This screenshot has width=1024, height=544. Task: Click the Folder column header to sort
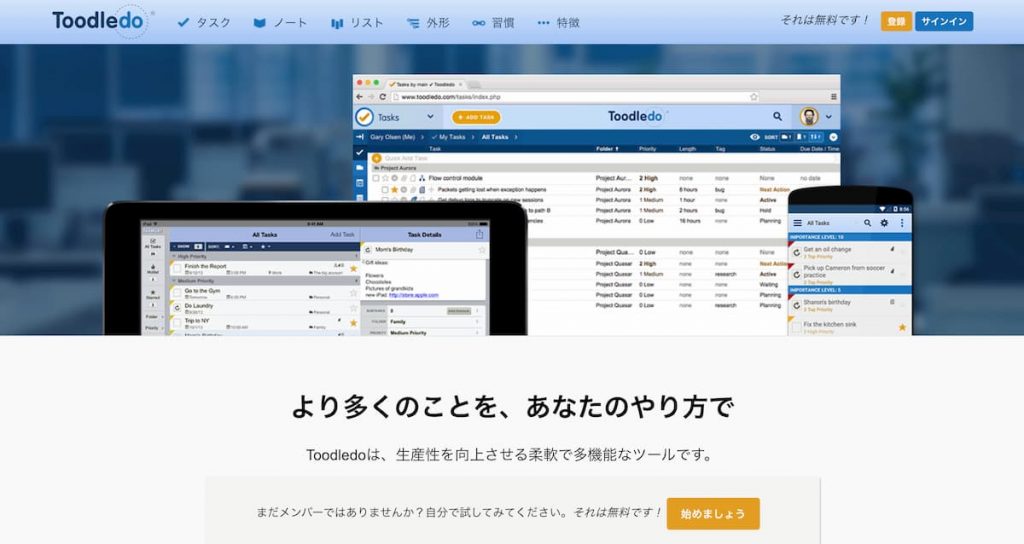point(607,149)
